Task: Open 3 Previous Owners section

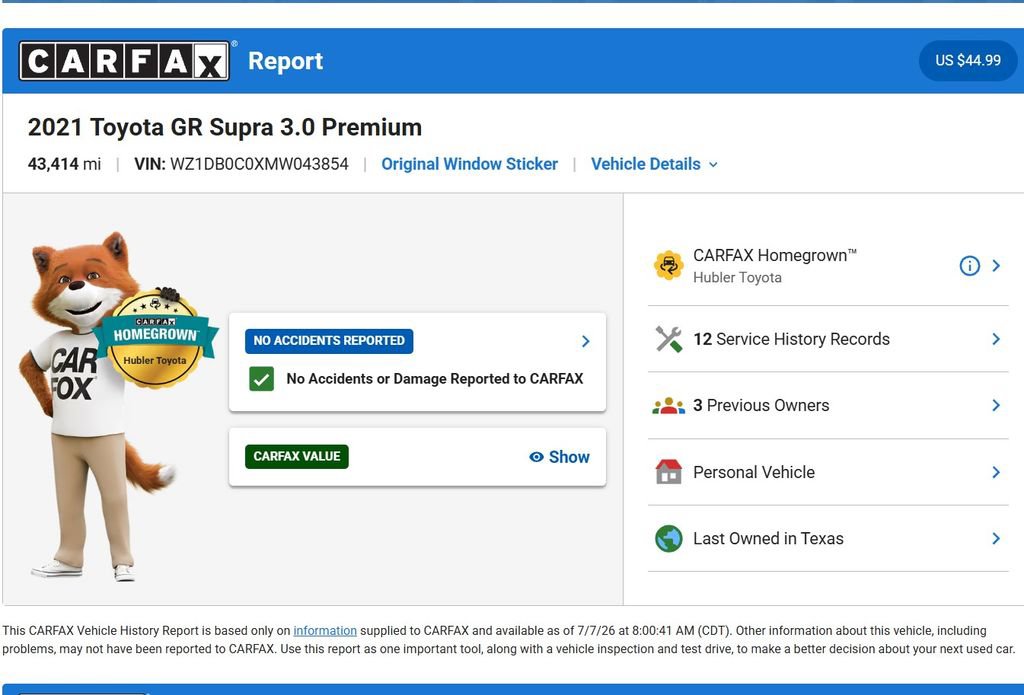Action: click(x=828, y=406)
